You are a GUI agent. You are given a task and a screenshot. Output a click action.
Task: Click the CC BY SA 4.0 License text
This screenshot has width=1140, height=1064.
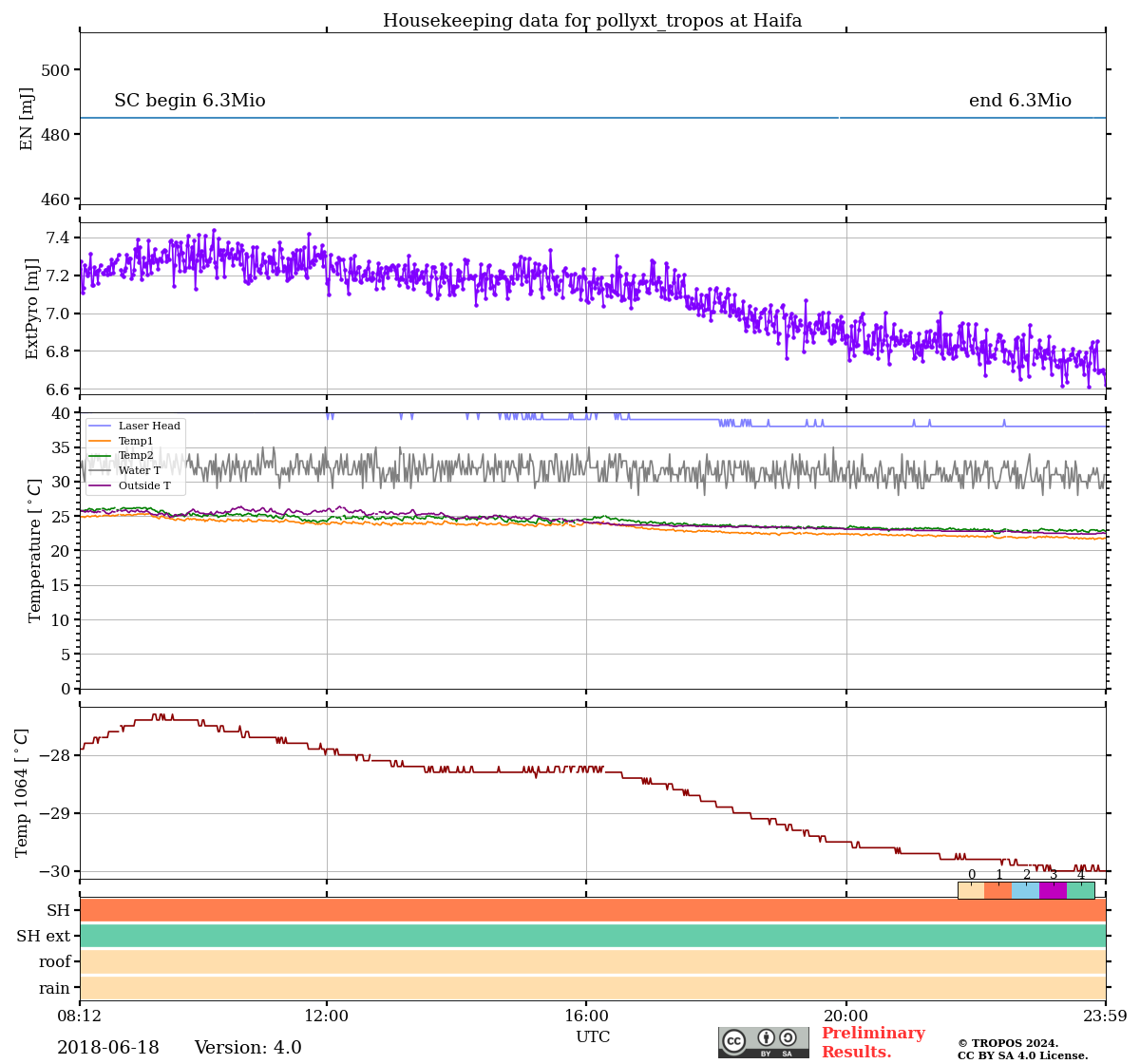click(1022, 1055)
